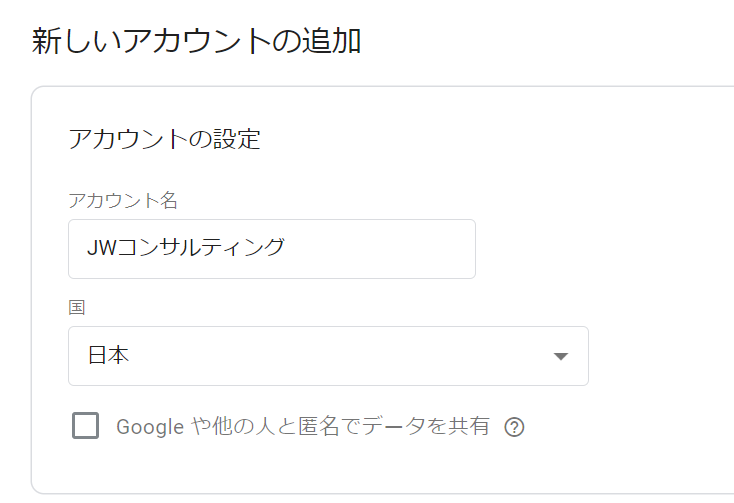
Task: Click the 国 label above the dropdown
Action: click(76, 307)
